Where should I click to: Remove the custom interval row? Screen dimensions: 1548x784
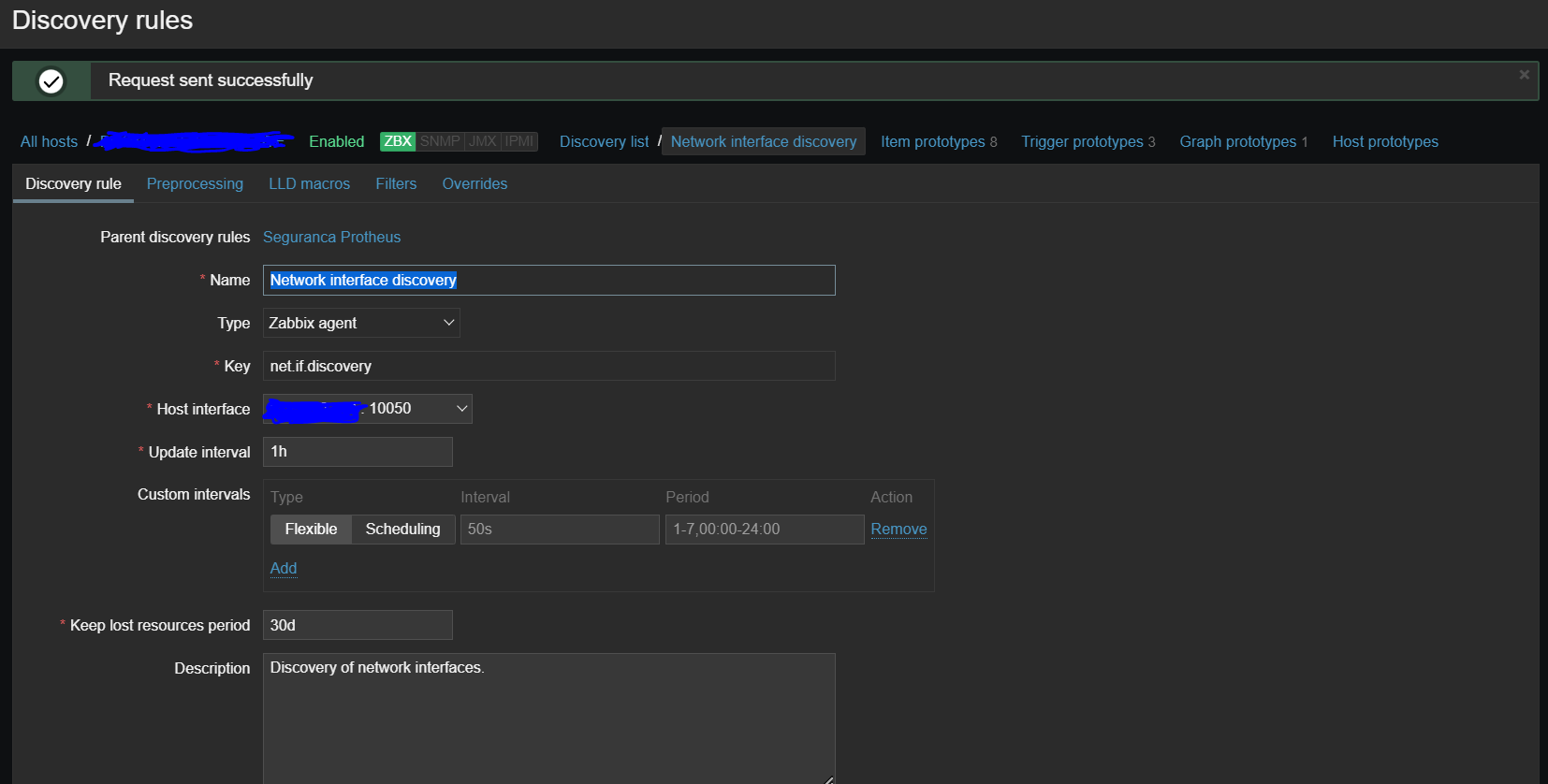898,530
